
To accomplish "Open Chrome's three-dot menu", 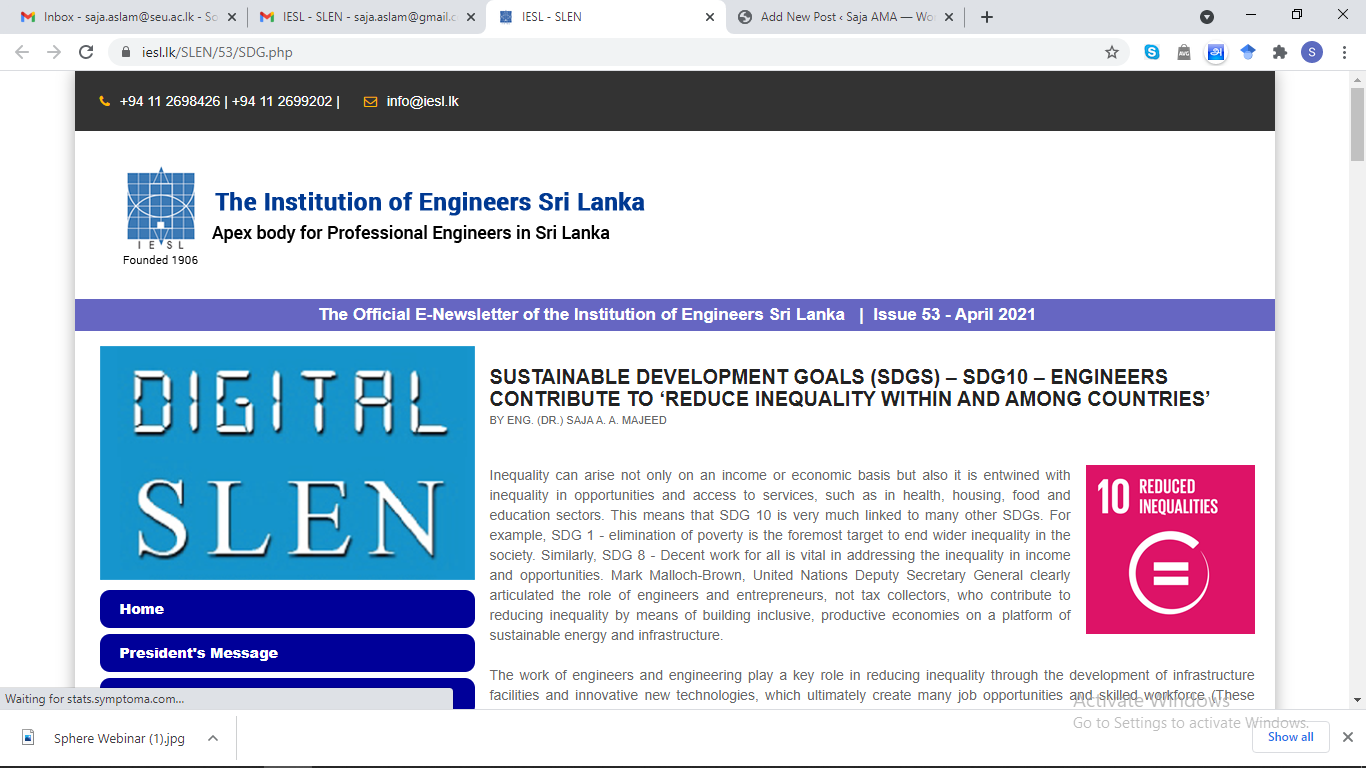I will (1343, 52).
